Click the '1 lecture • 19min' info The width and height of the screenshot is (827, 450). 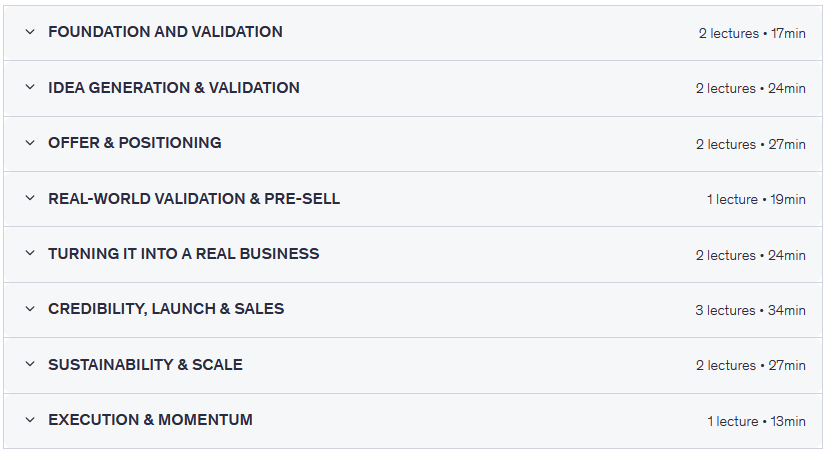(x=756, y=199)
